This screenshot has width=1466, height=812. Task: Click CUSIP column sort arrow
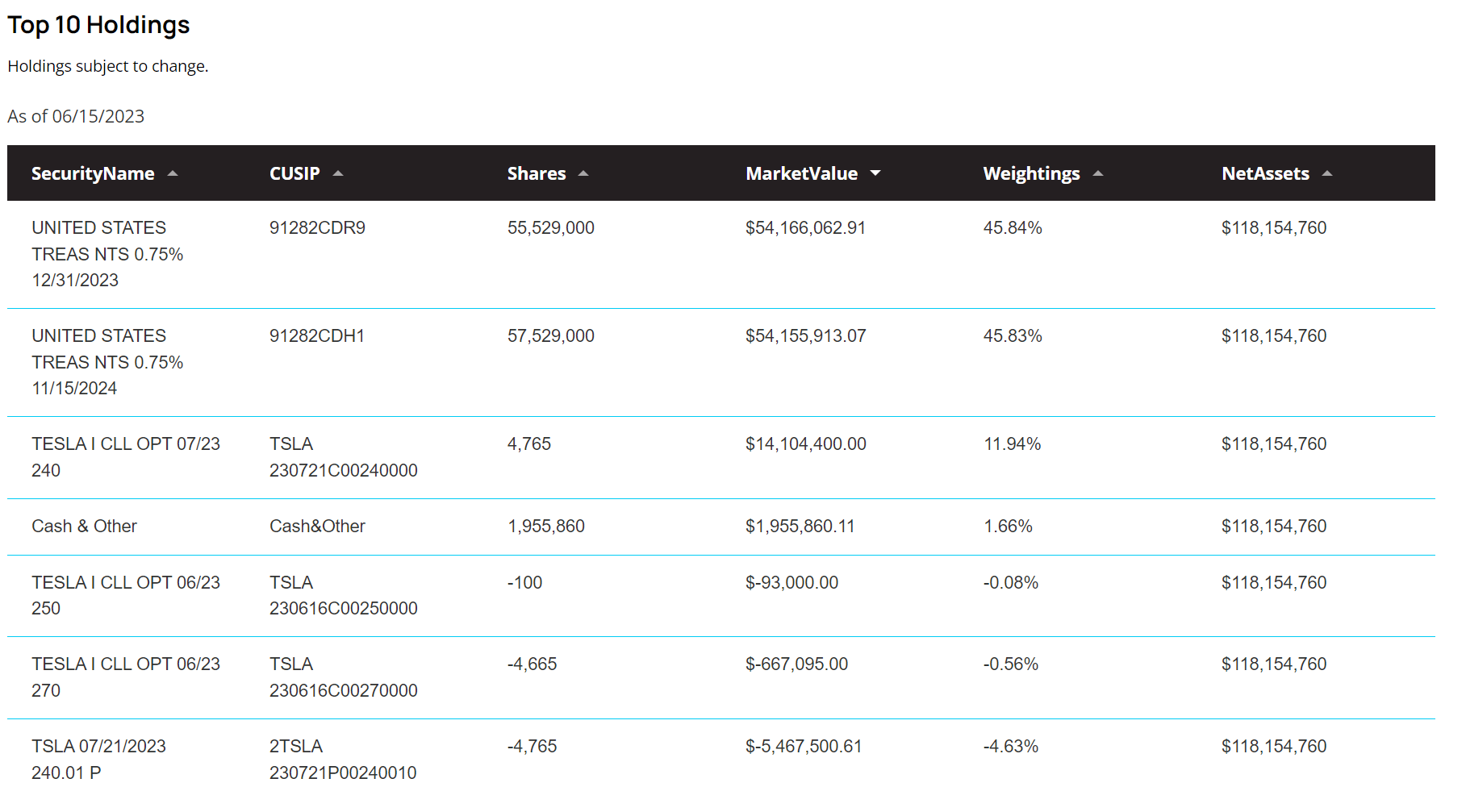point(338,173)
